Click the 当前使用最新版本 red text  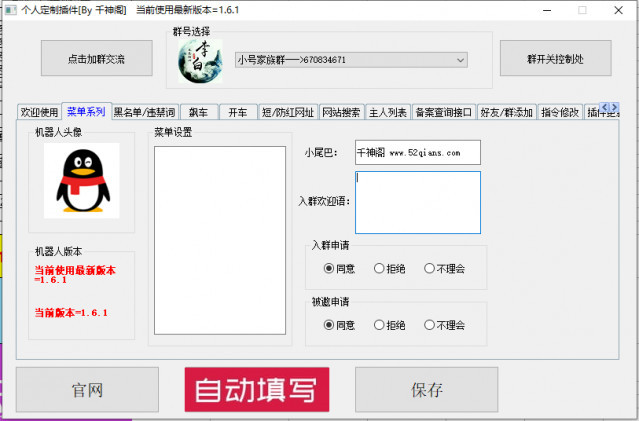coord(75,275)
